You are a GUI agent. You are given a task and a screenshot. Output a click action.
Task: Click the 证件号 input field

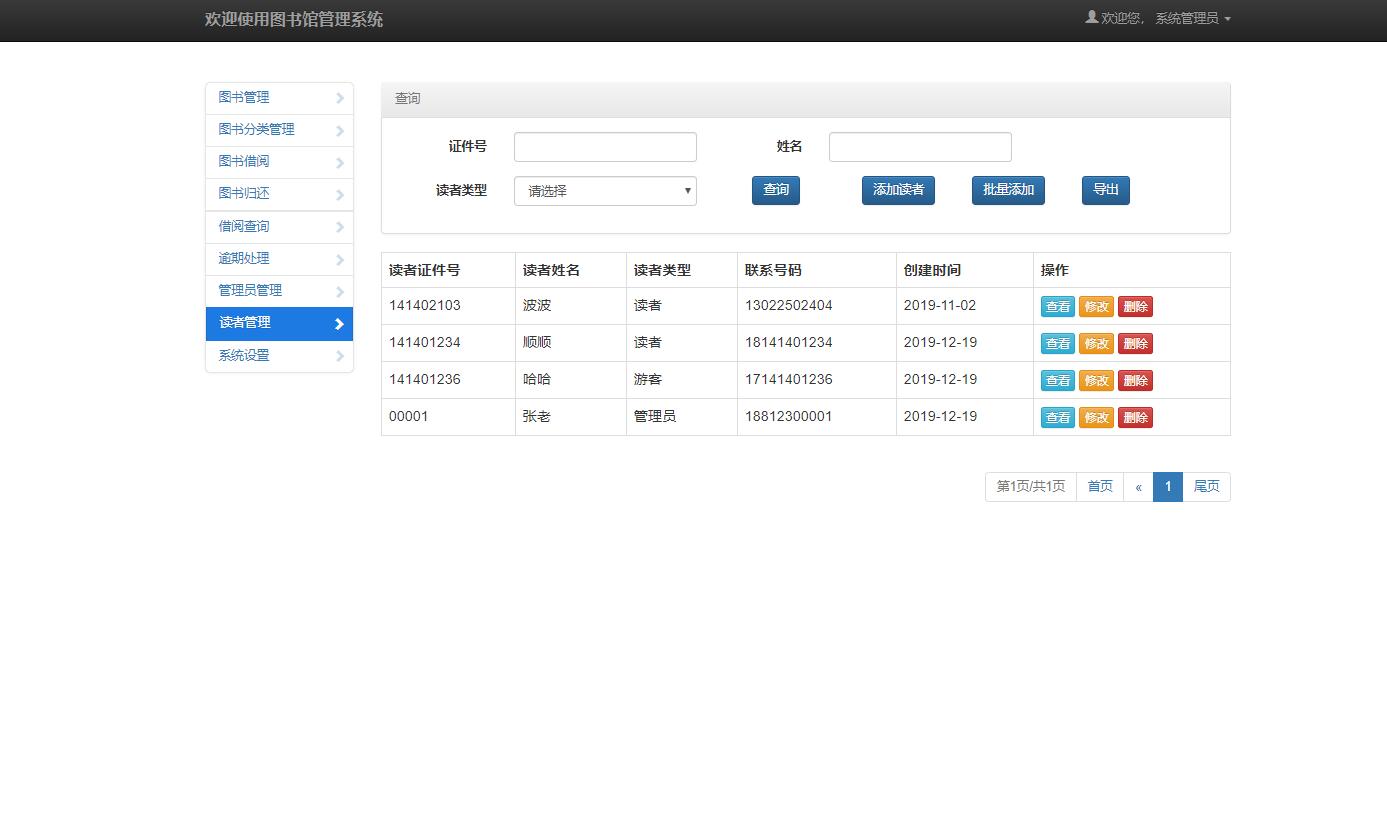click(x=604, y=146)
